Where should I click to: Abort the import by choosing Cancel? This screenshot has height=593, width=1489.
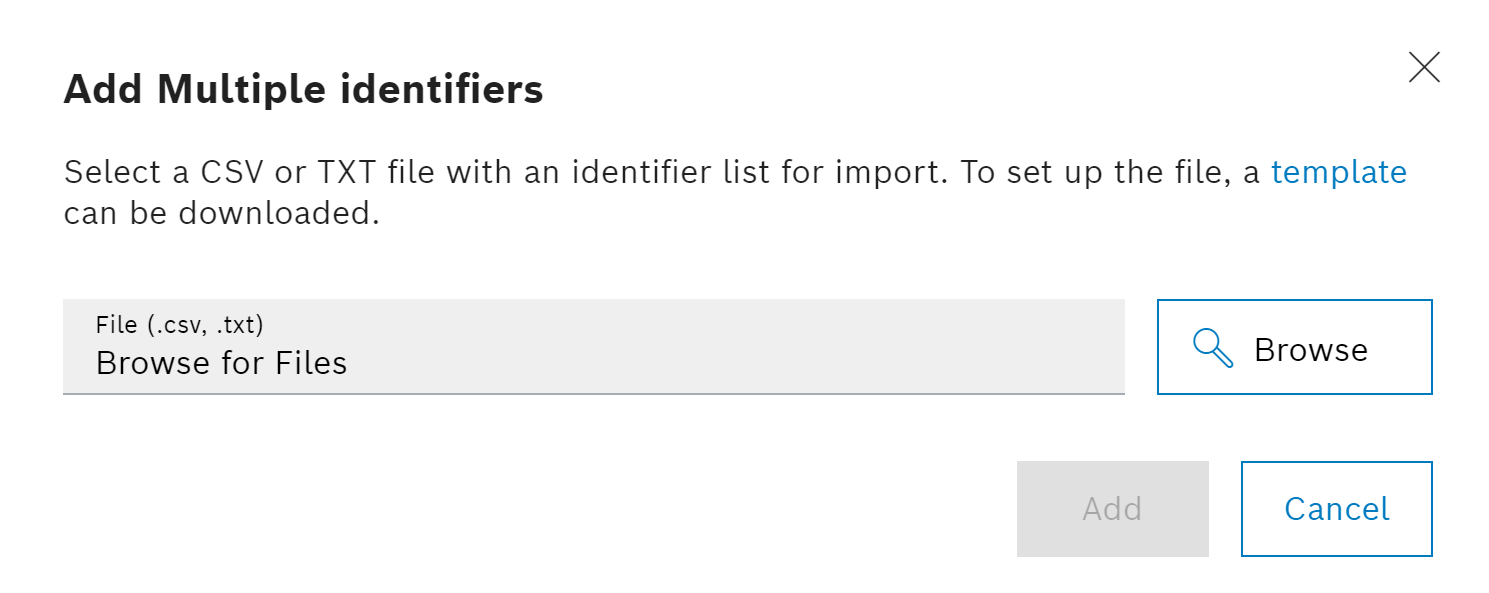(x=1336, y=509)
